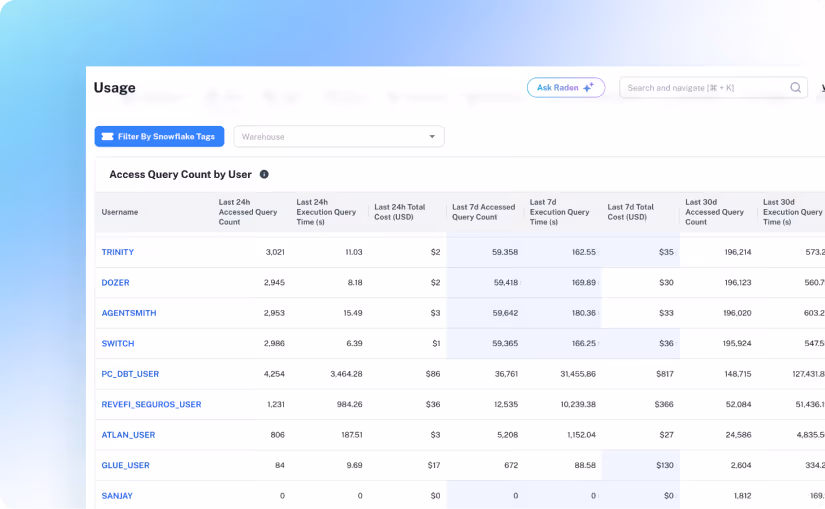Click the $366 cost cell
The height and width of the screenshot is (509, 825).
(x=664, y=405)
